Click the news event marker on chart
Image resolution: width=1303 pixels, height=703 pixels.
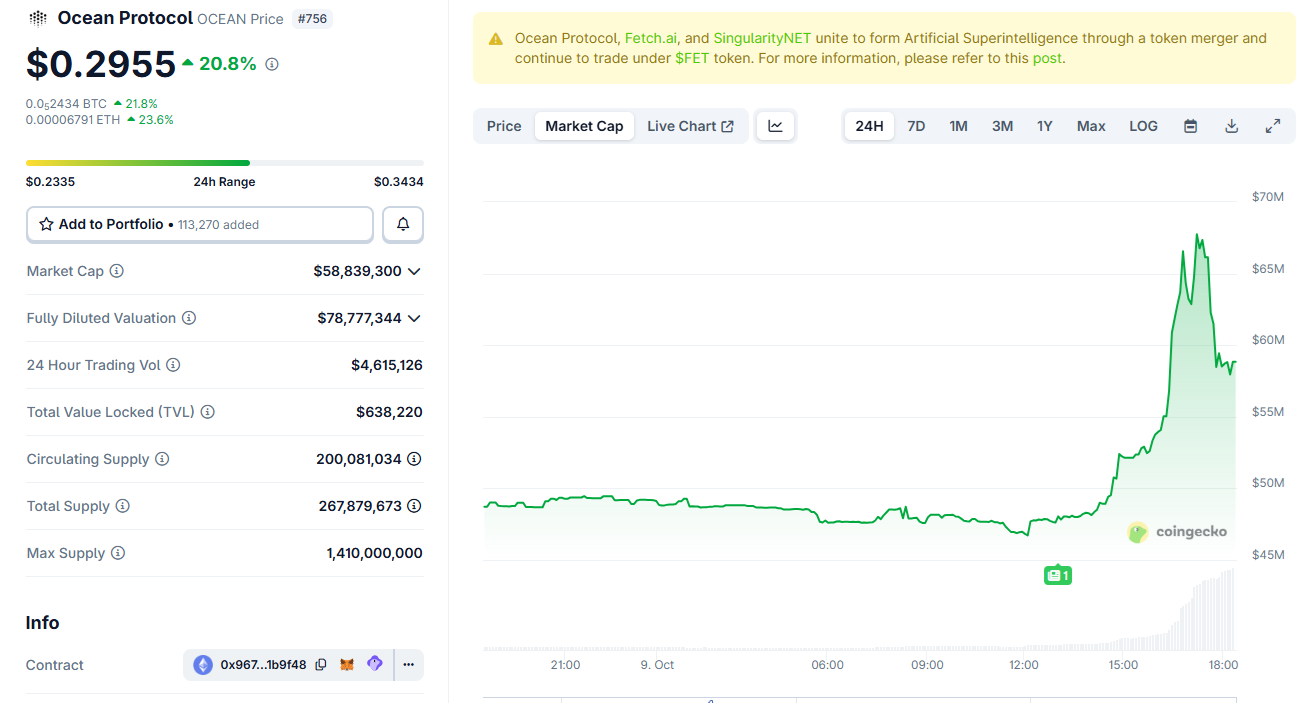pos(1057,575)
